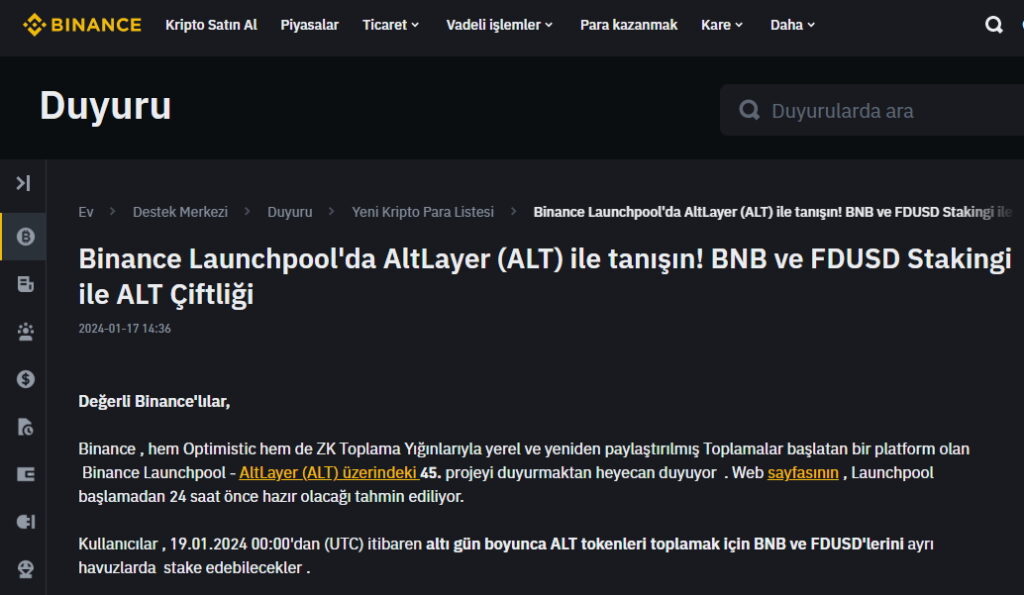1024x595 pixels.
Task: Open the Kare dropdown menu
Action: click(722, 25)
